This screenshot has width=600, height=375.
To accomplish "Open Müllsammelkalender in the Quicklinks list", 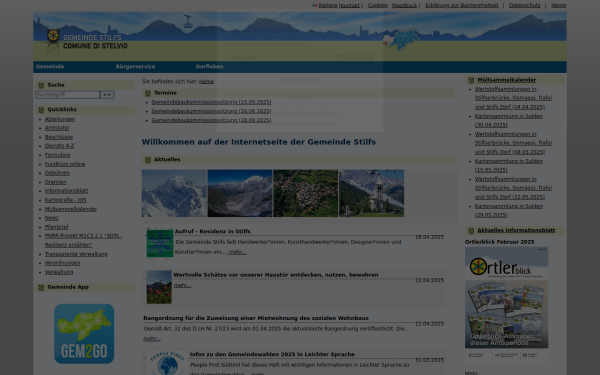I will (x=71, y=209).
